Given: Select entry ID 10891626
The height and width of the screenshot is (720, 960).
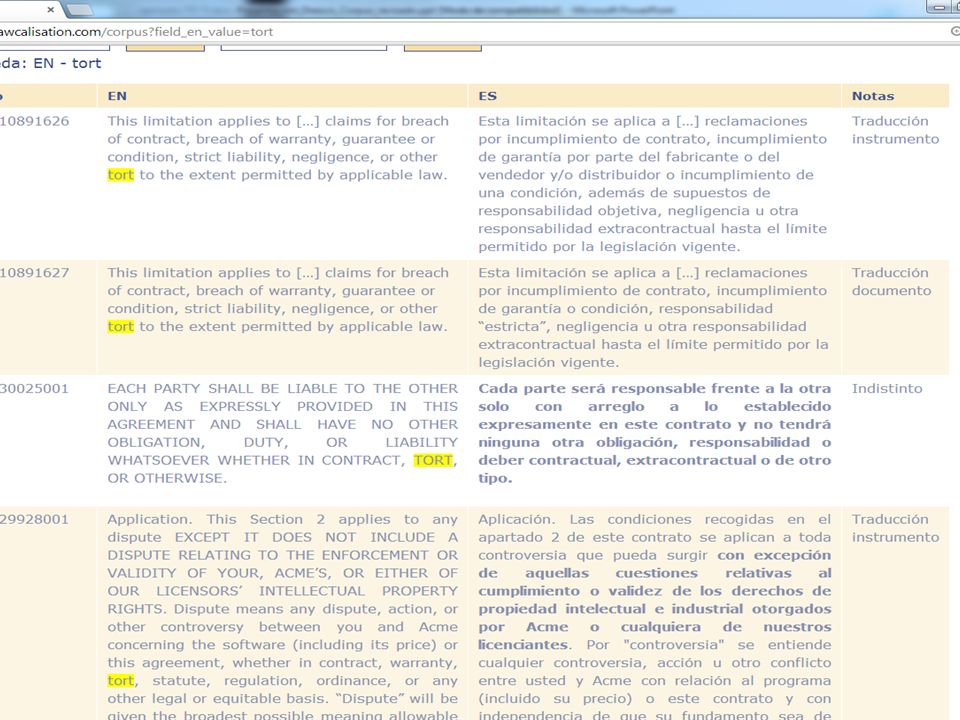Looking at the screenshot, I should point(34,121).
